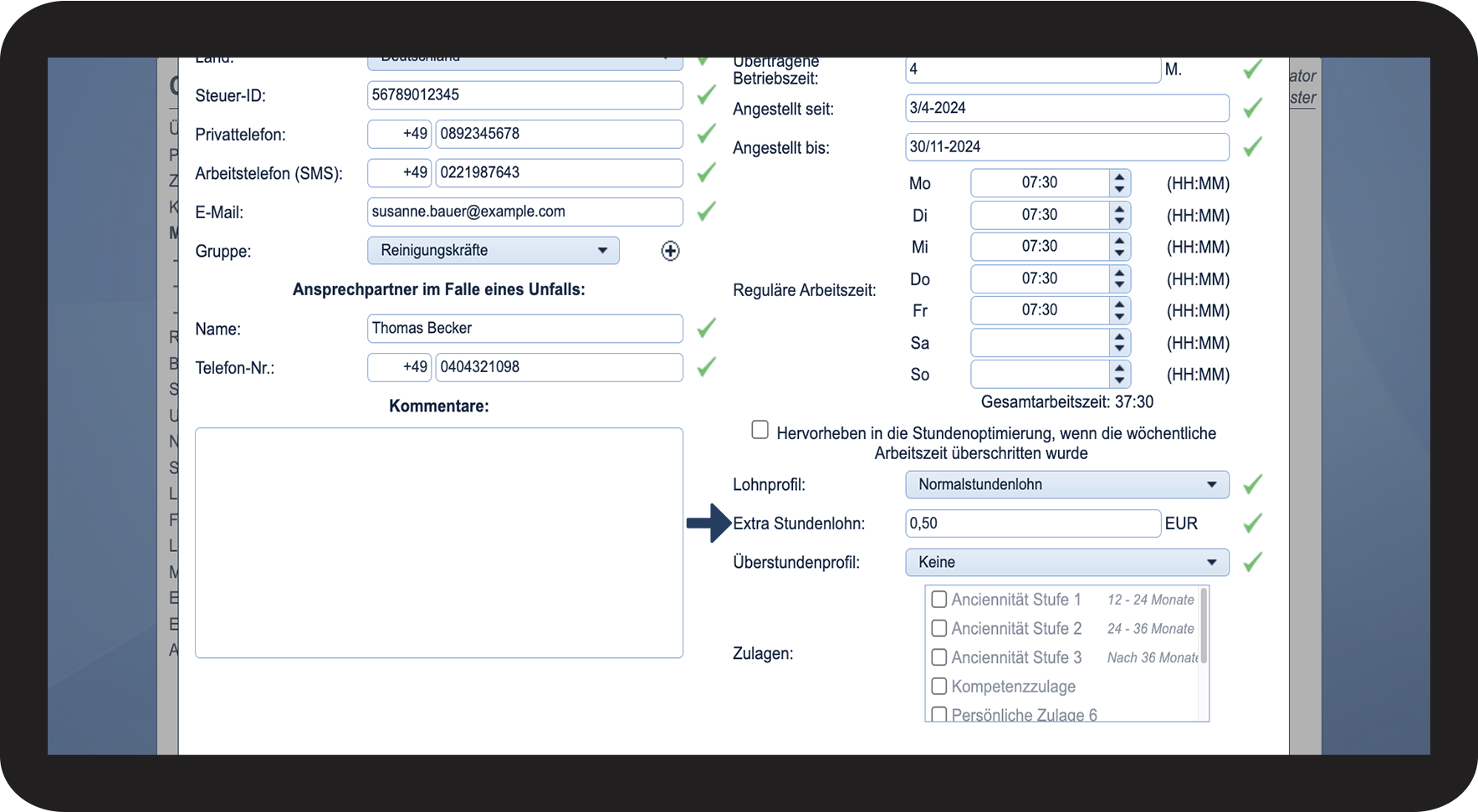Tick the Kompetenzzulage checkbox
Image resolution: width=1478 pixels, height=812 pixels.
click(939, 687)
